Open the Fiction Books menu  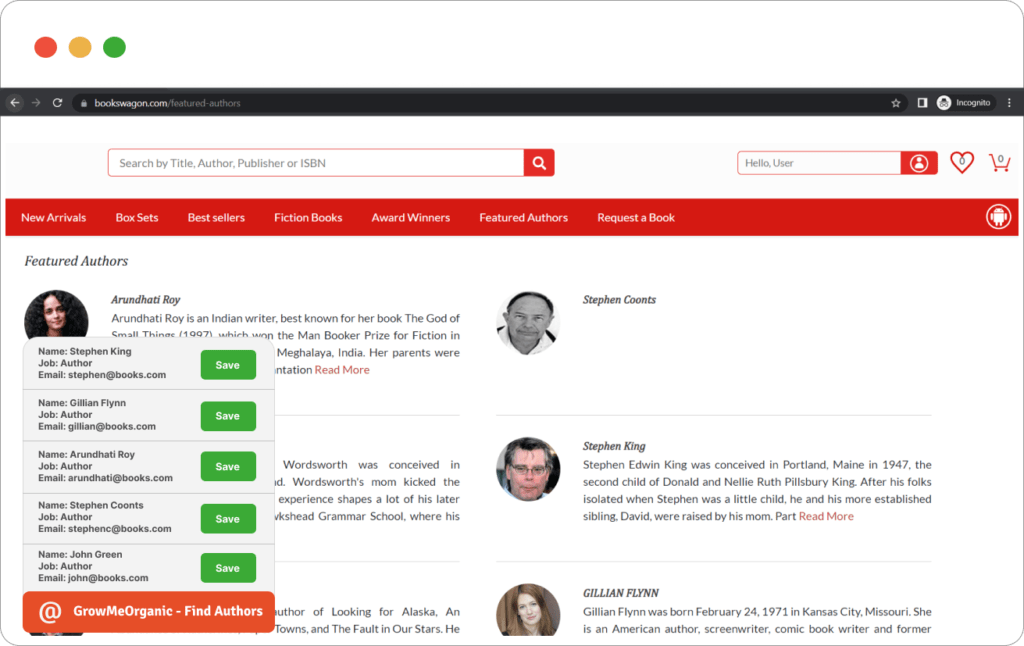308,218
